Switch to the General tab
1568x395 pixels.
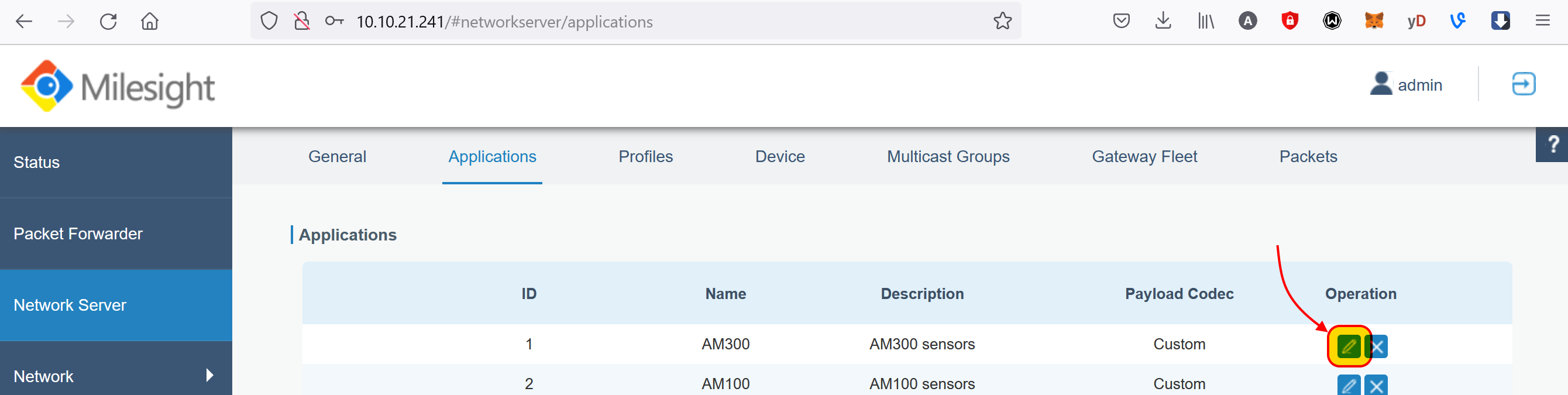click(x=337, y=157)
